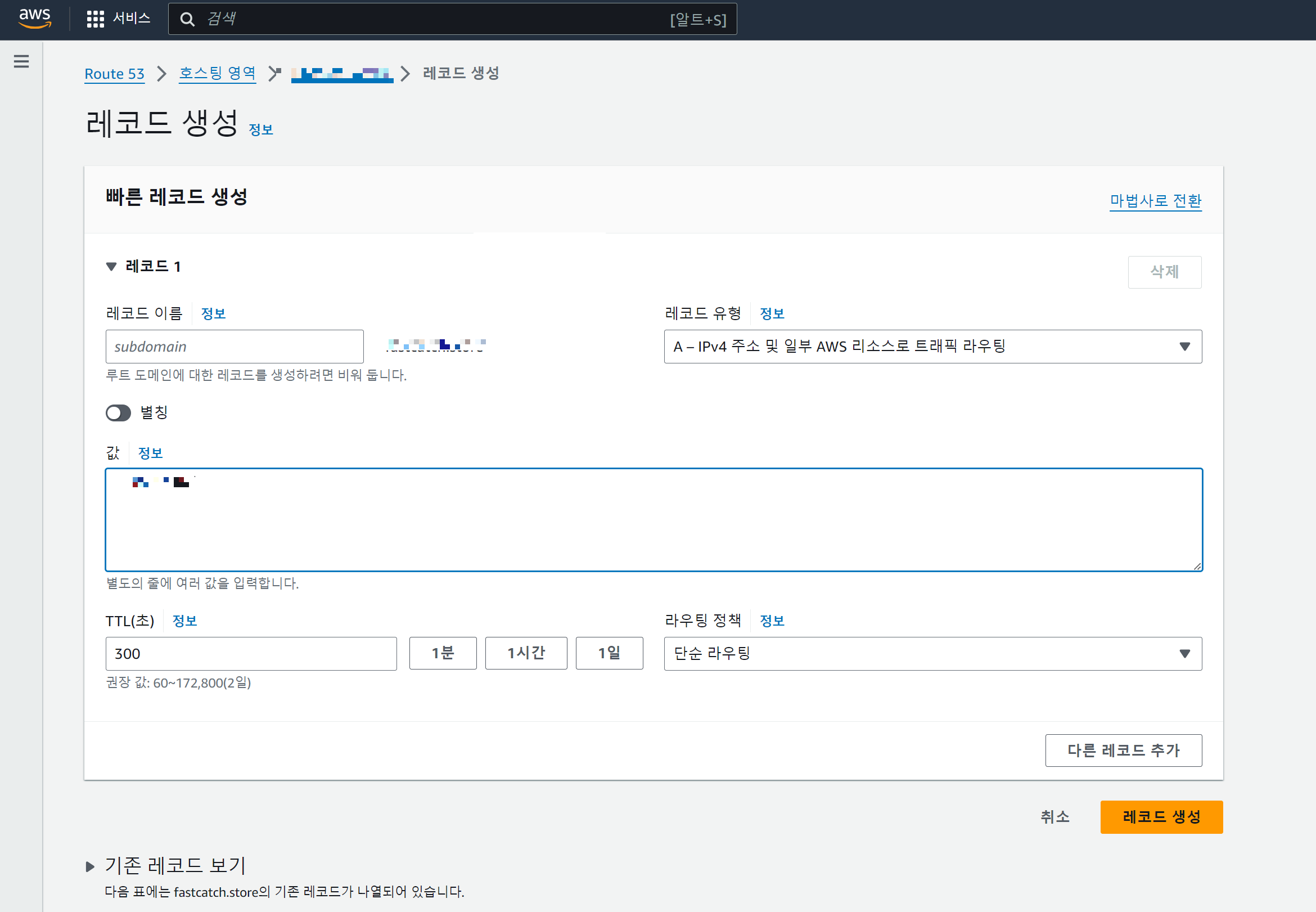Image resolution: width=1316 pixels, height=912 pixels.
Task: Click 취소 to cancel
Action: tap(1054, 816)
